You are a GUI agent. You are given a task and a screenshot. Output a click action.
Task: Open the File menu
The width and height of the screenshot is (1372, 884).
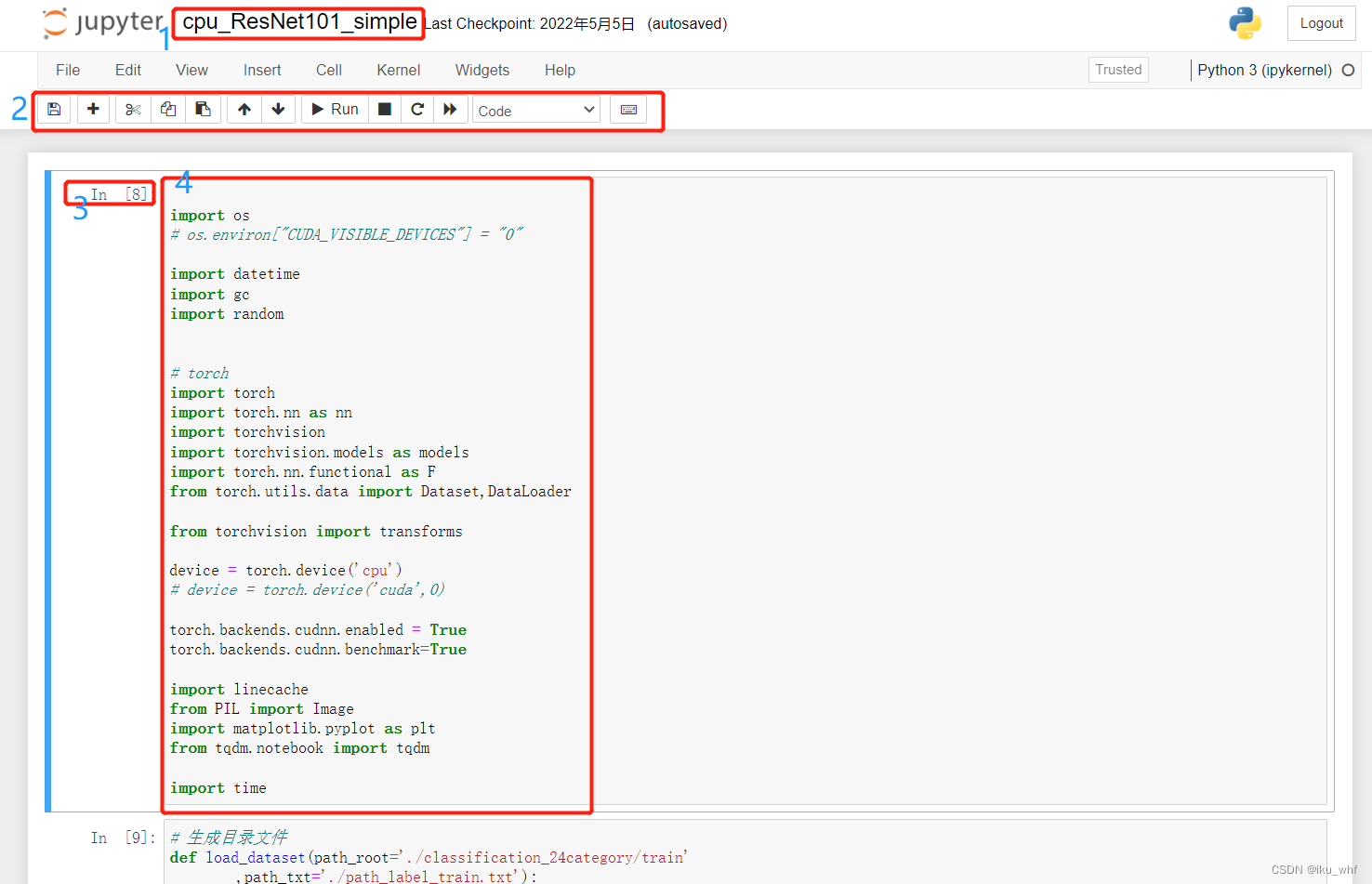point(68,70)
